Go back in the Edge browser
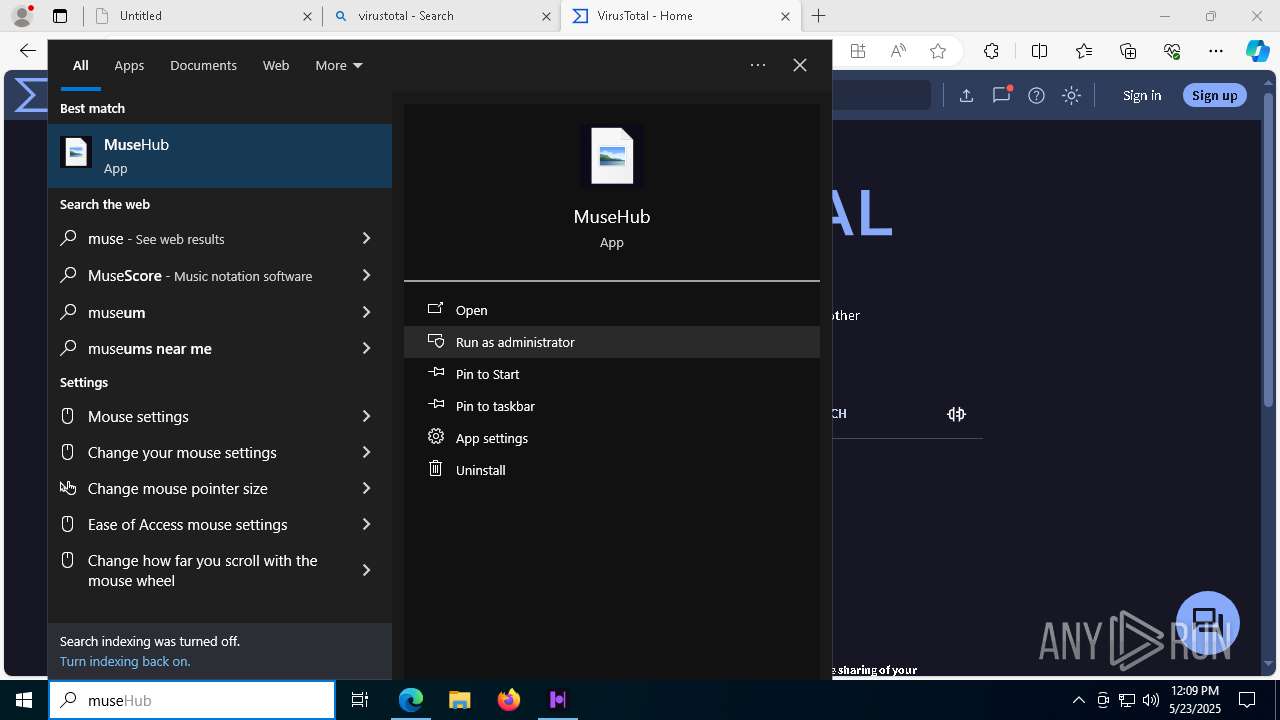Image resolution: width=1280 pixels, height=720 pixels. click(27, 52)
